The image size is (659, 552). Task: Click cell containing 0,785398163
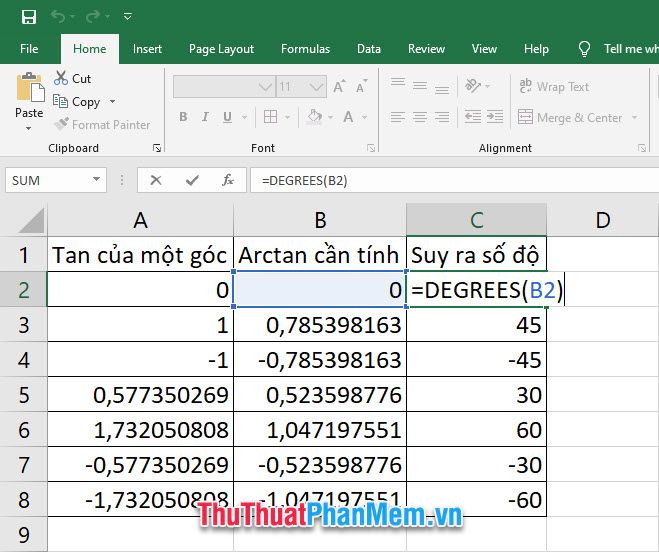click(x=320, y=325)
